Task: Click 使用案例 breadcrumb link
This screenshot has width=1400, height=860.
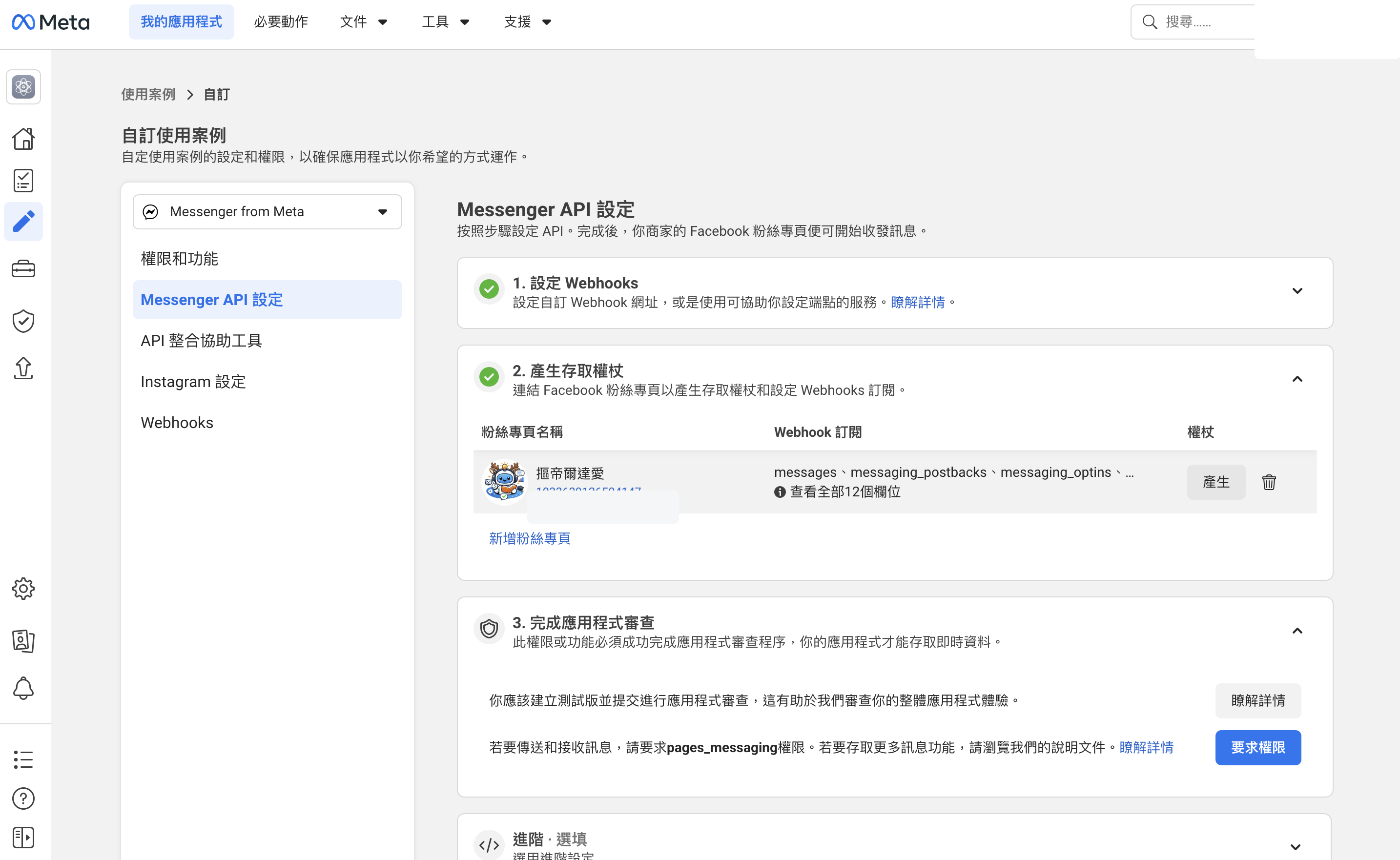Action: (148, 94)
